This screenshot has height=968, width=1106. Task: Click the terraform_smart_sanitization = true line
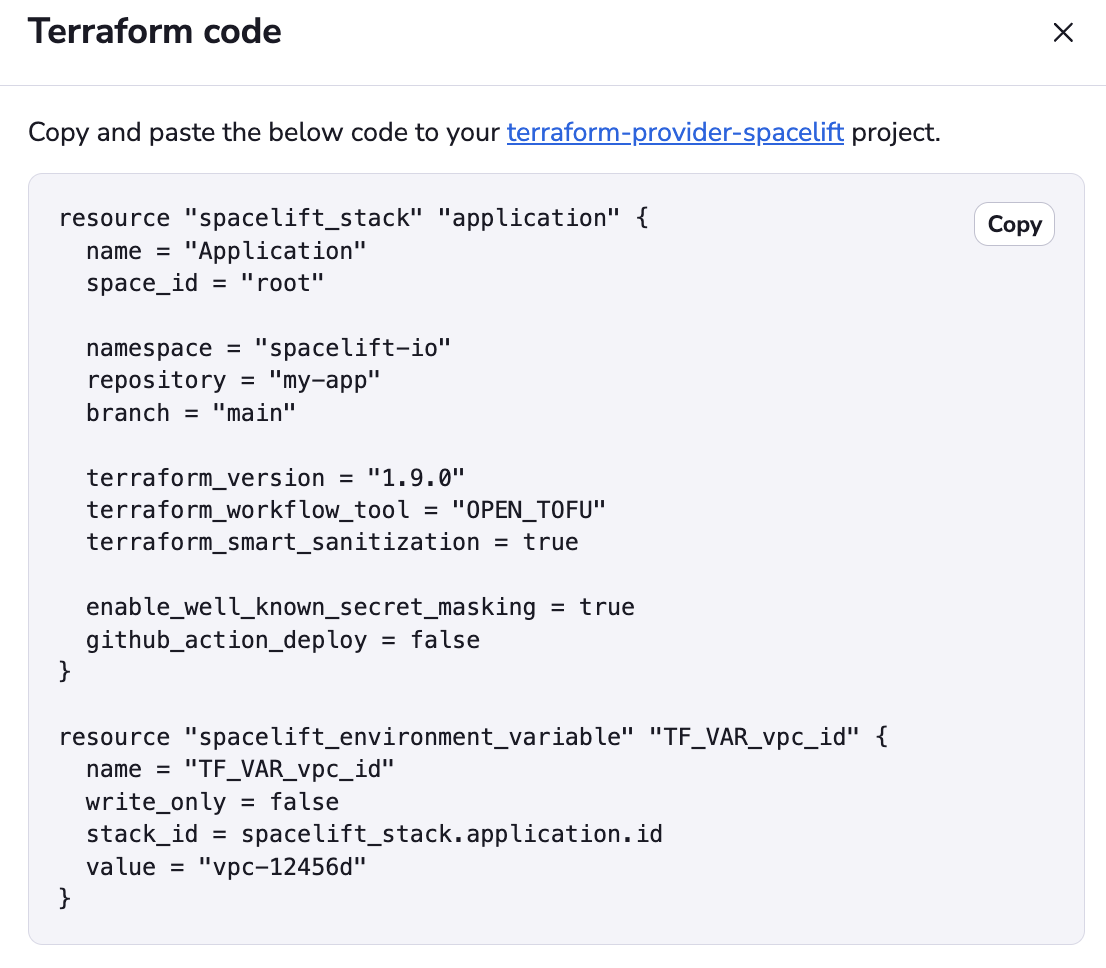tap(332, 542)
